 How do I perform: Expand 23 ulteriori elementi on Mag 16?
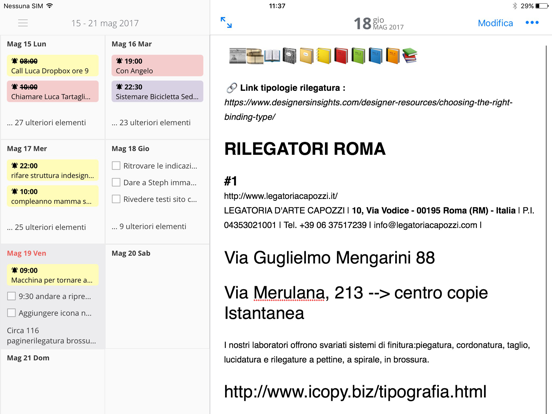[x=151, y=123]
